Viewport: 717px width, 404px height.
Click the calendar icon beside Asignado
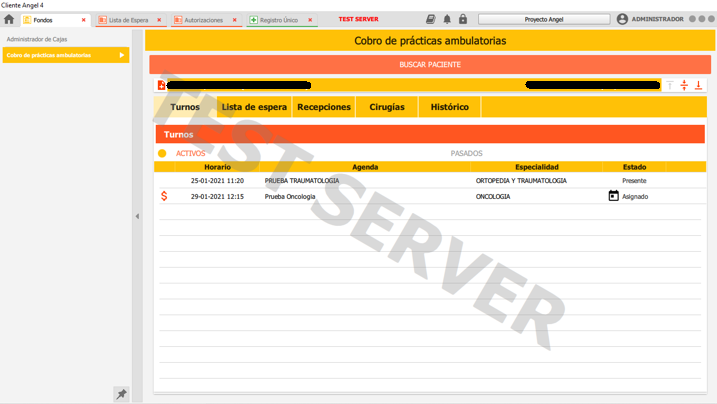[614, 196]
